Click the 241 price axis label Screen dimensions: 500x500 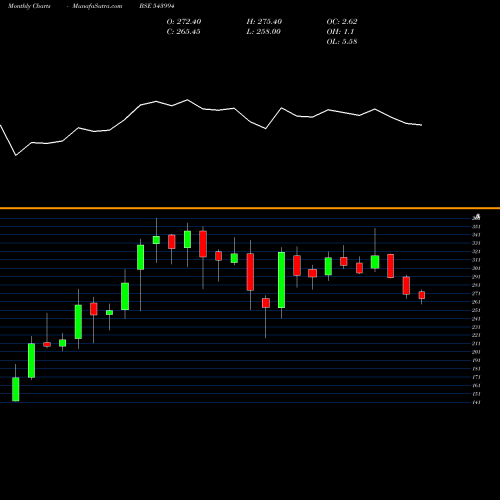click(476, 319)
